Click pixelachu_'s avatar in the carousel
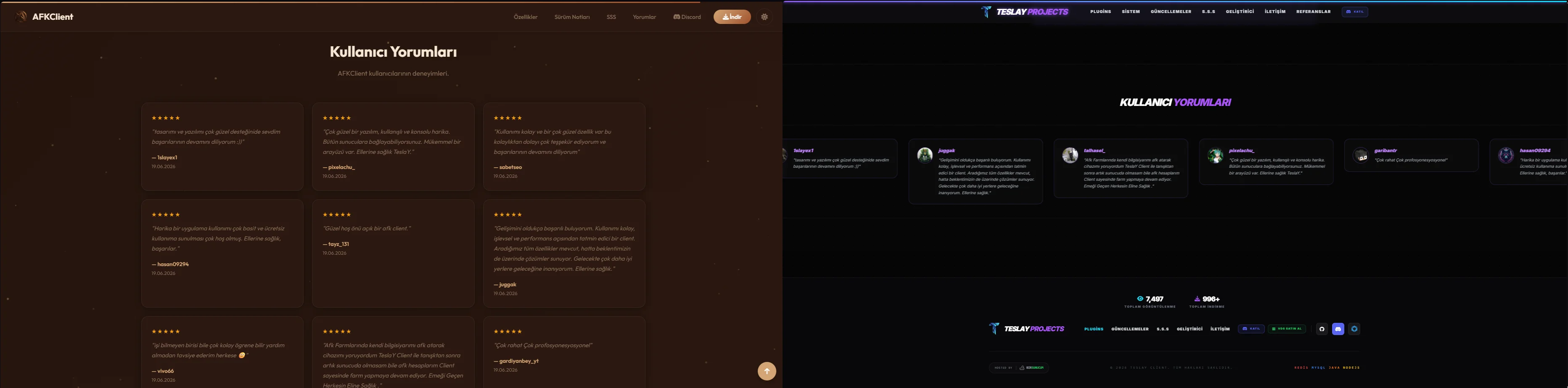The image size is (1568, 388). (x=1216, y=155)
